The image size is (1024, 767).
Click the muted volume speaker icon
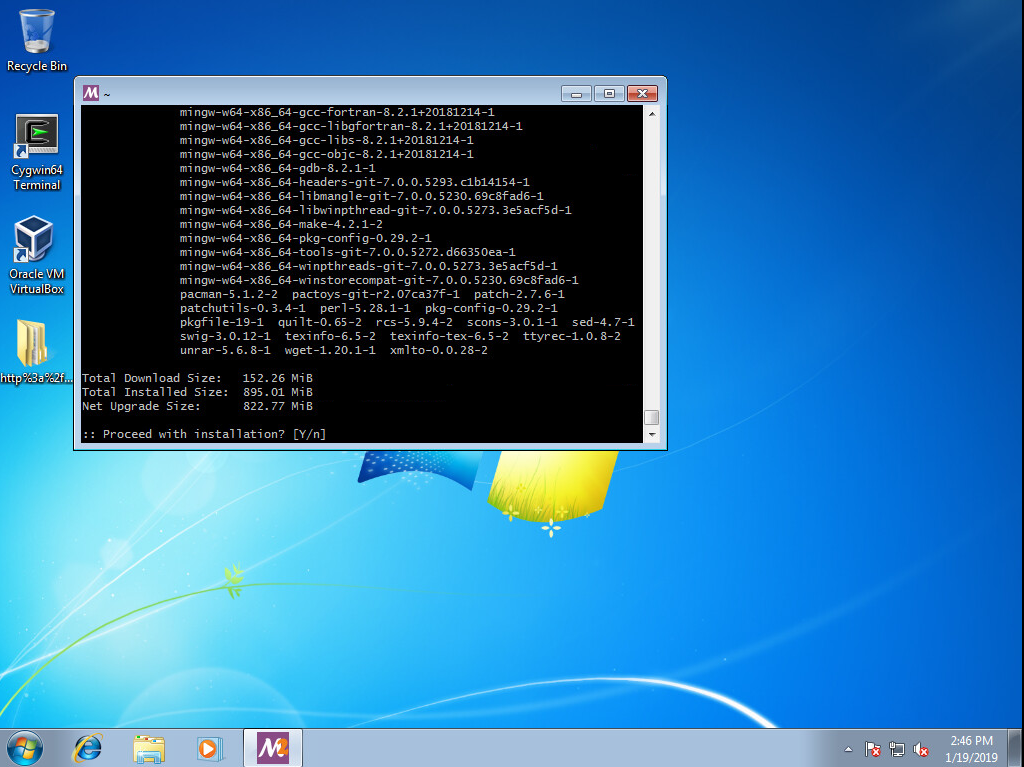[x=921, y=749]
